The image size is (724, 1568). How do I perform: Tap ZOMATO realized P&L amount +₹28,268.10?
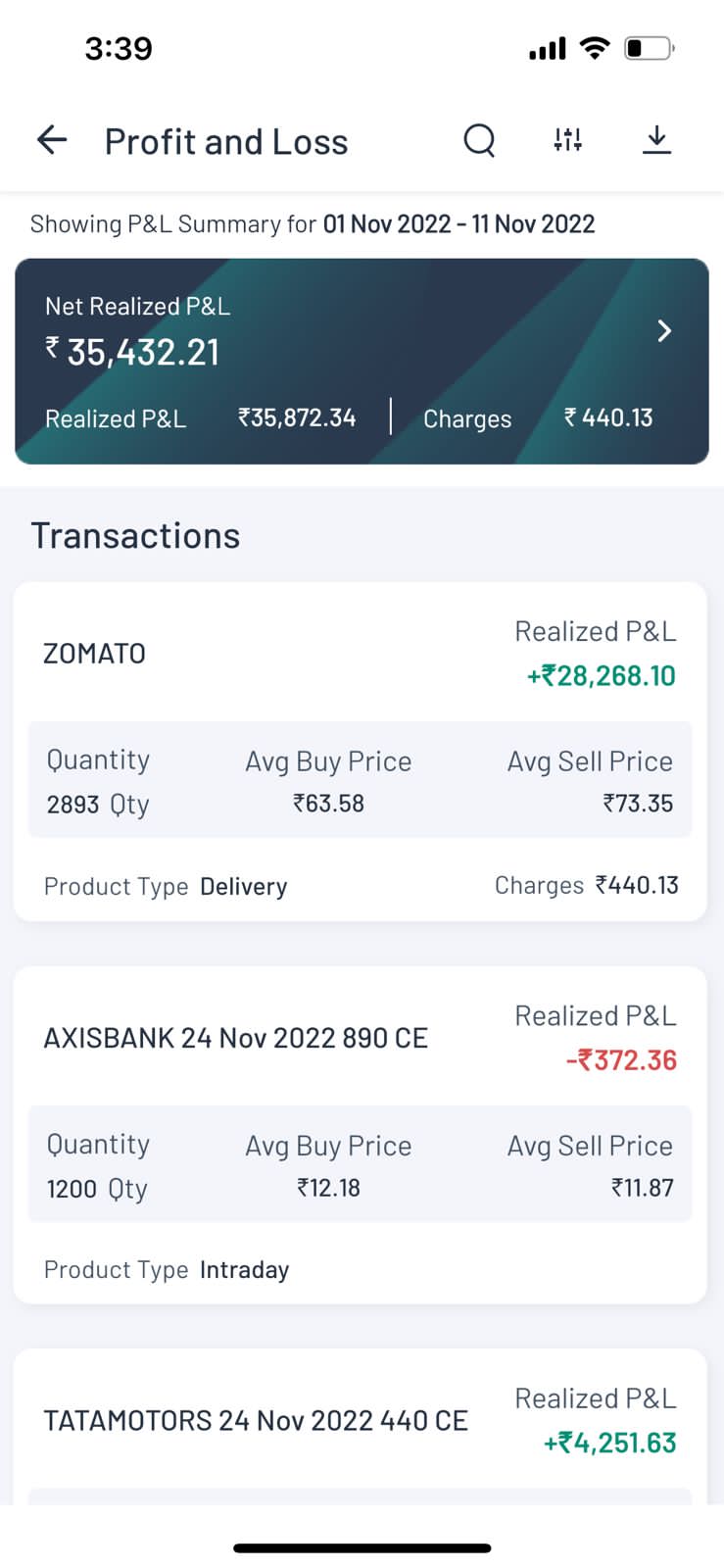[602, 676]
